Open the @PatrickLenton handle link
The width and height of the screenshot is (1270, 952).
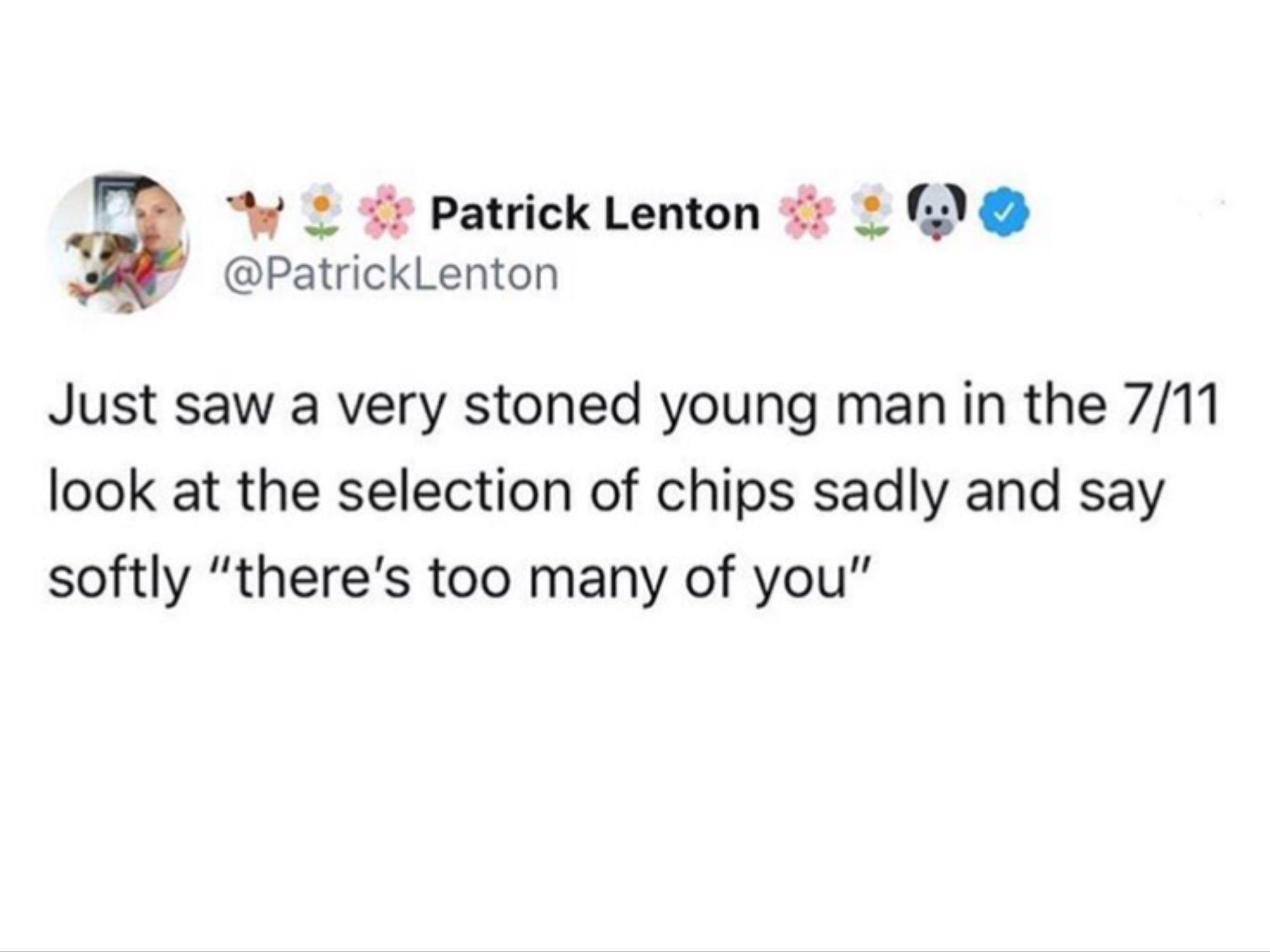click(392, 274)
